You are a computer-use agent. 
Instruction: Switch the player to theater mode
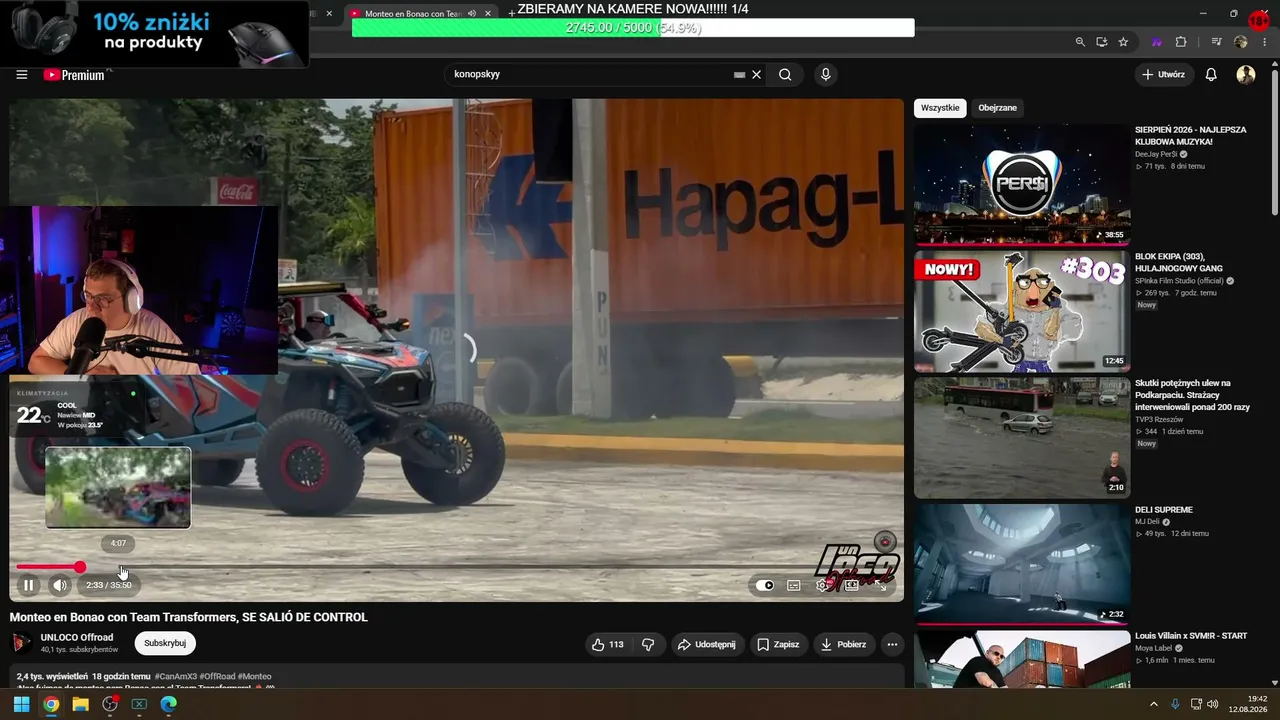tap(852, 585)
